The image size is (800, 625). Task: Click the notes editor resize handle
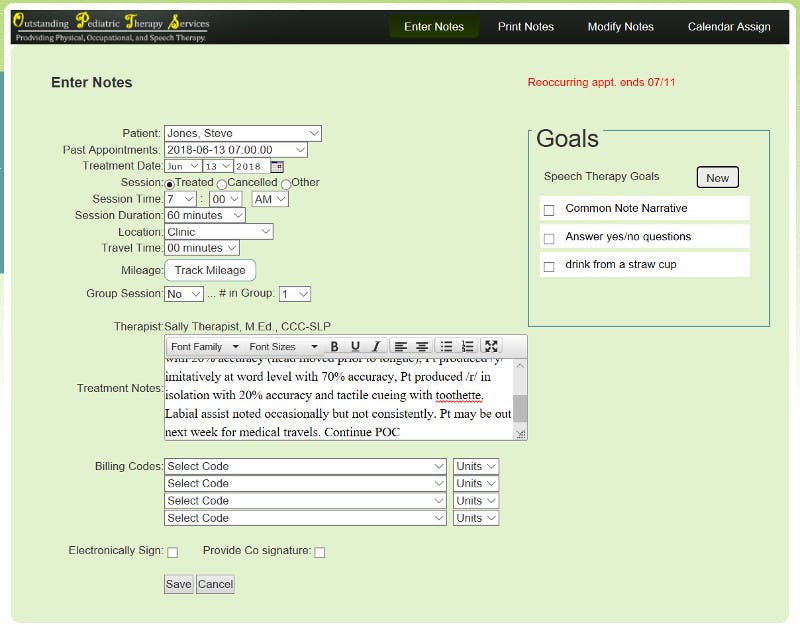(520, 434)
